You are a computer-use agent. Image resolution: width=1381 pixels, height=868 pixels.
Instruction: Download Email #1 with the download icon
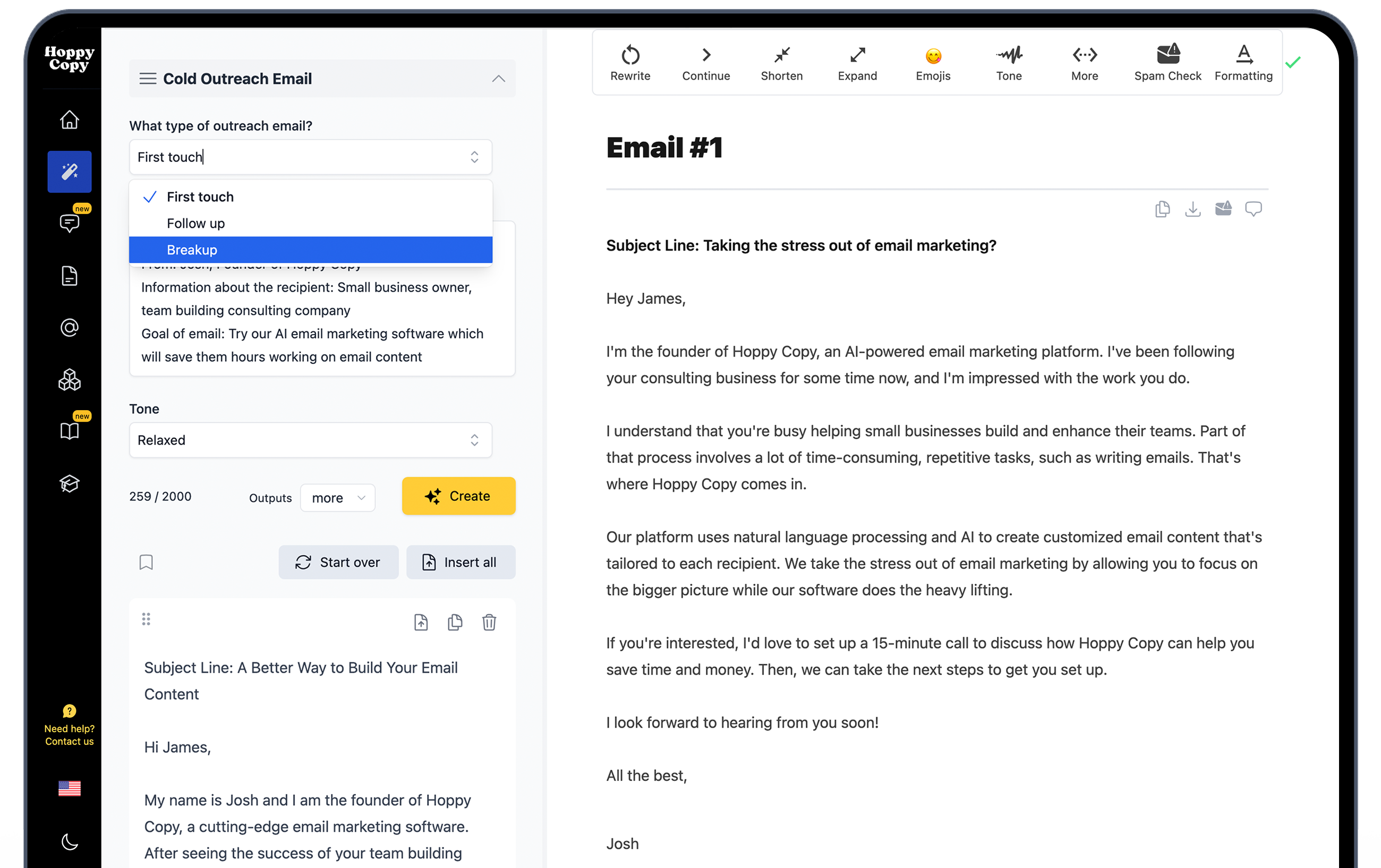1193,209
